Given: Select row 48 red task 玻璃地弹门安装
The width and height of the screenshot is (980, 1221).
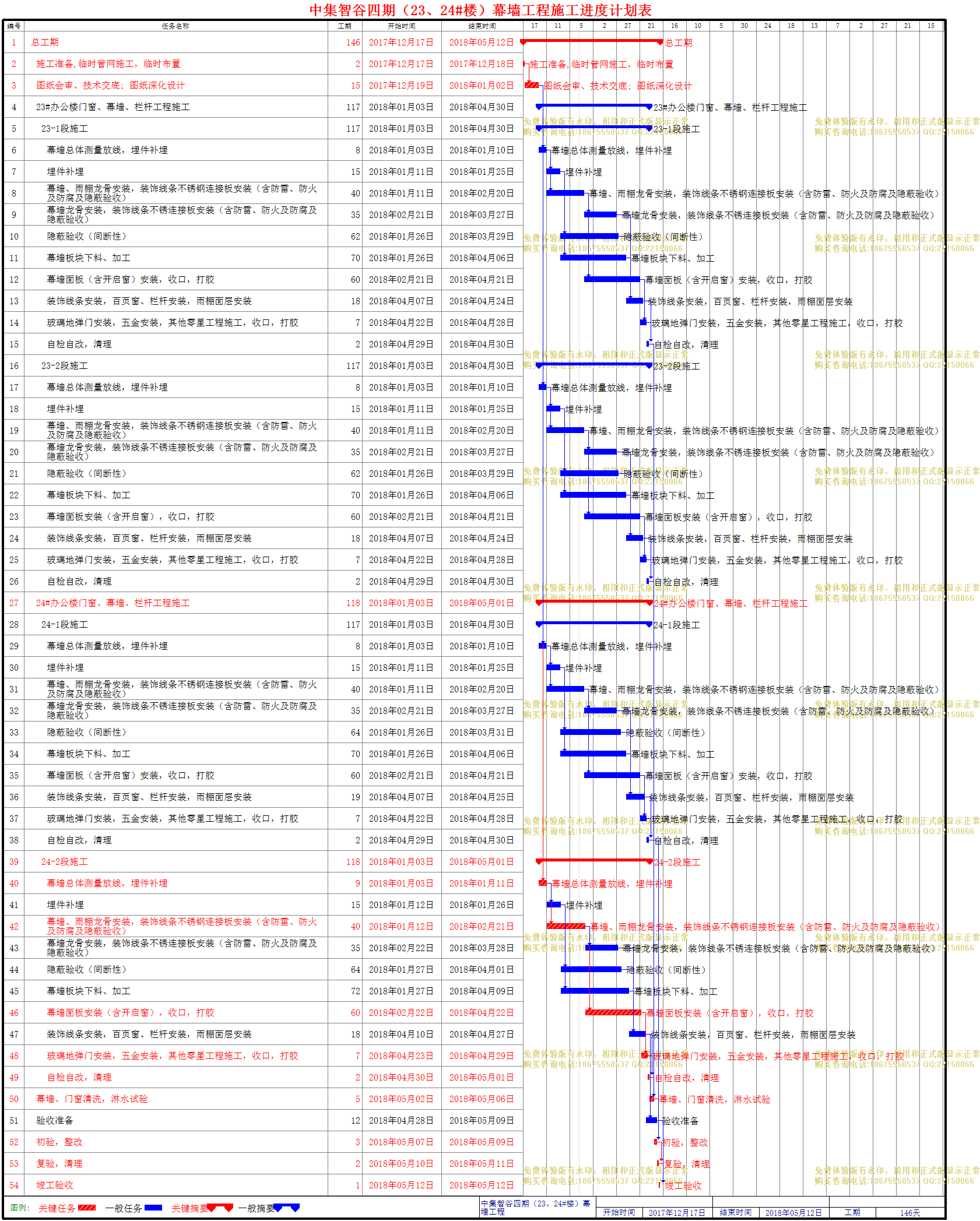Looking at the screenshot, I should pyautogui.click(x=173, y=1055).
